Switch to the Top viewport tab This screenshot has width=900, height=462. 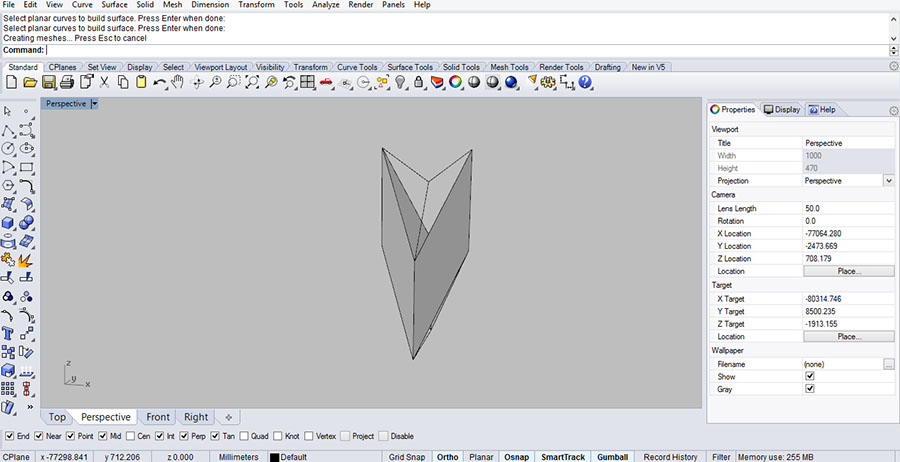(57, 417)
